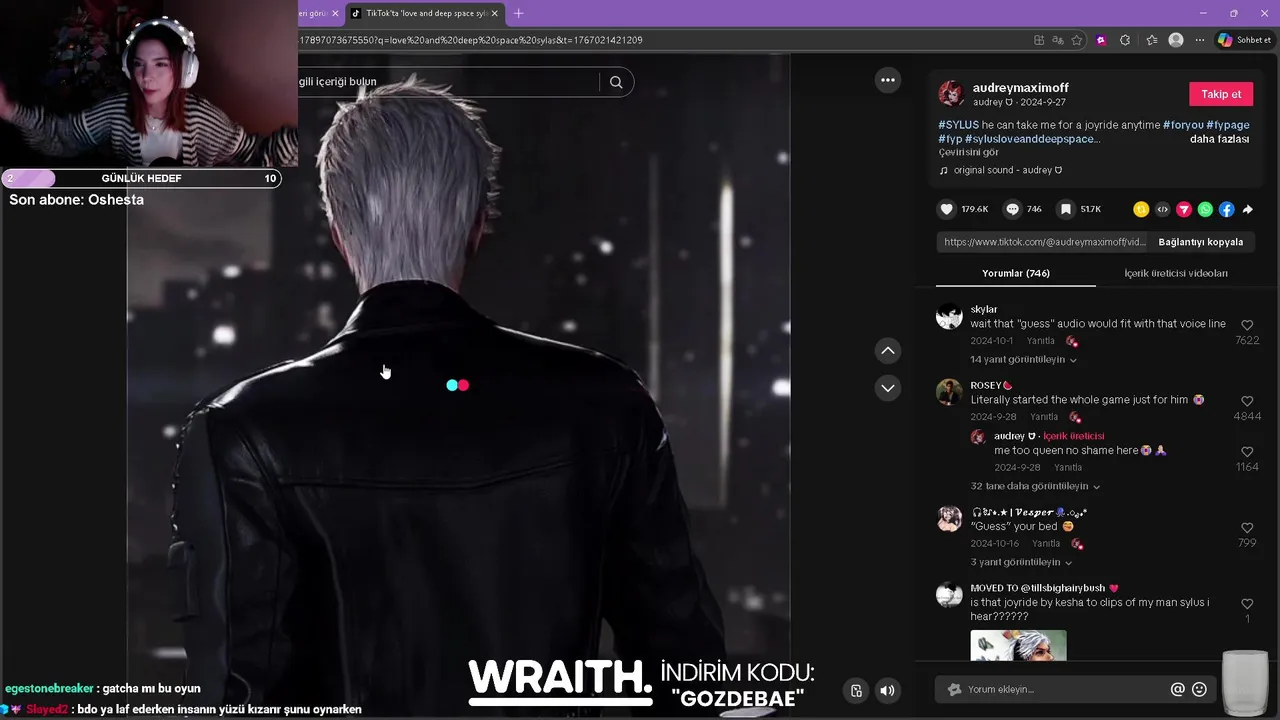The height and width of the screenshot is (720, 1280).
Task: Select the TikTok 'love and deep space' browser tab
Action: click(426, 13)
